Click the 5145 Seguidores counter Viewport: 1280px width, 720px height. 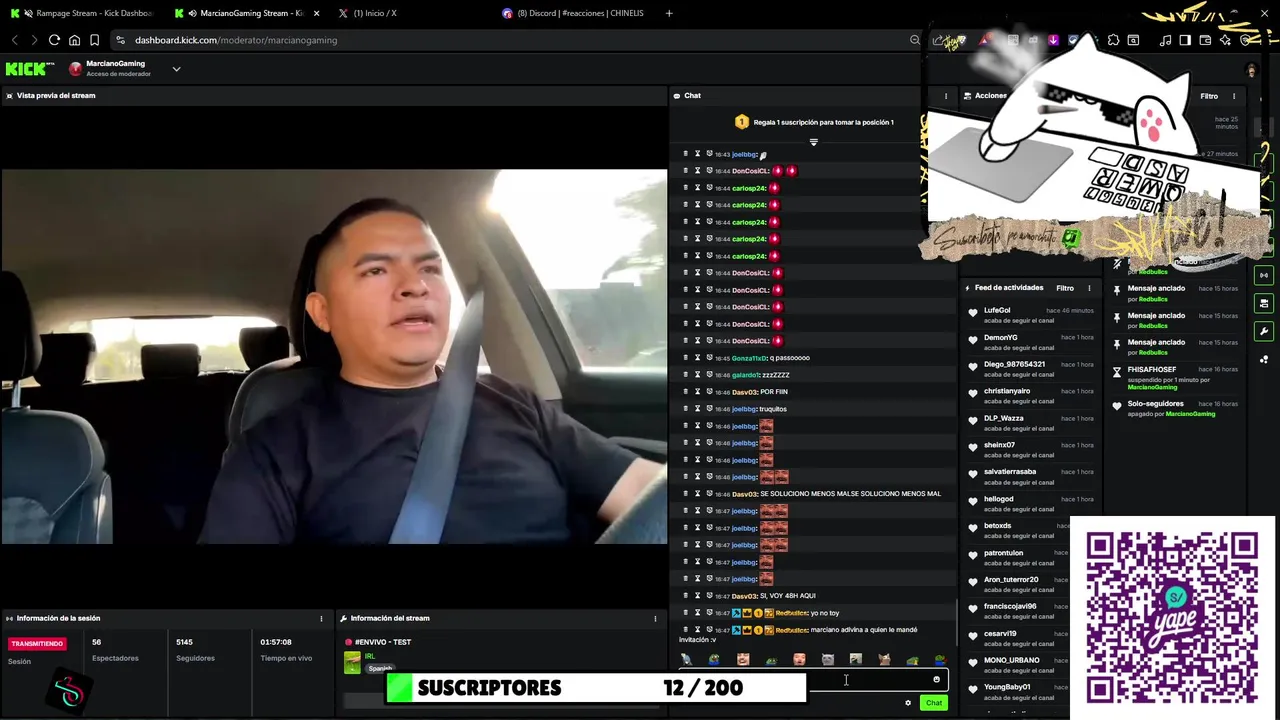184,642
